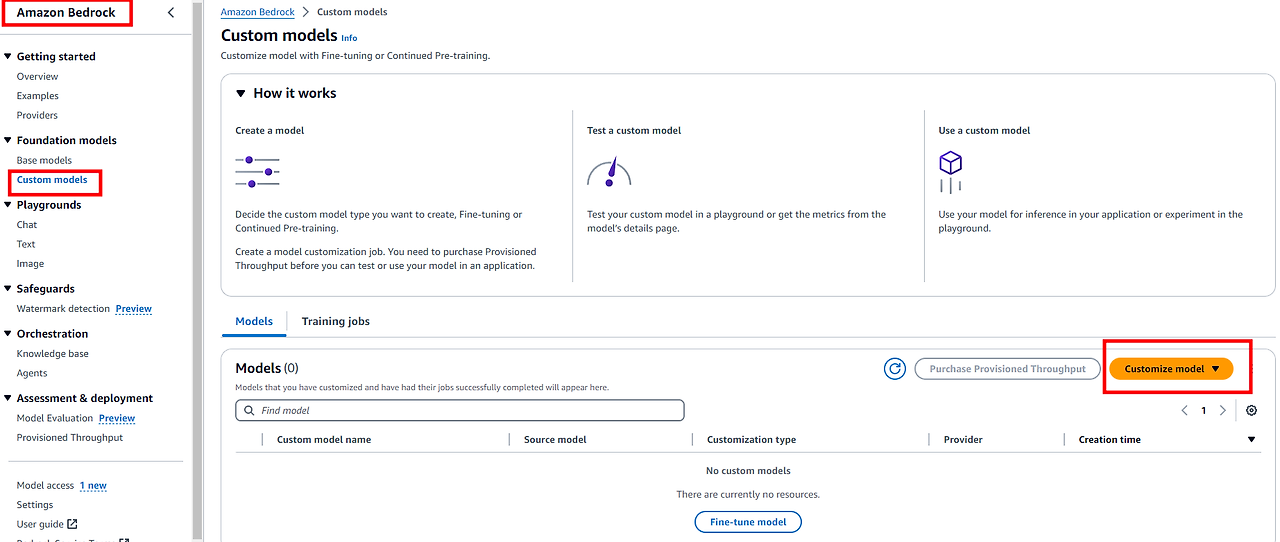
Task: Collapse the How it works section
Action: click(240, 93)
